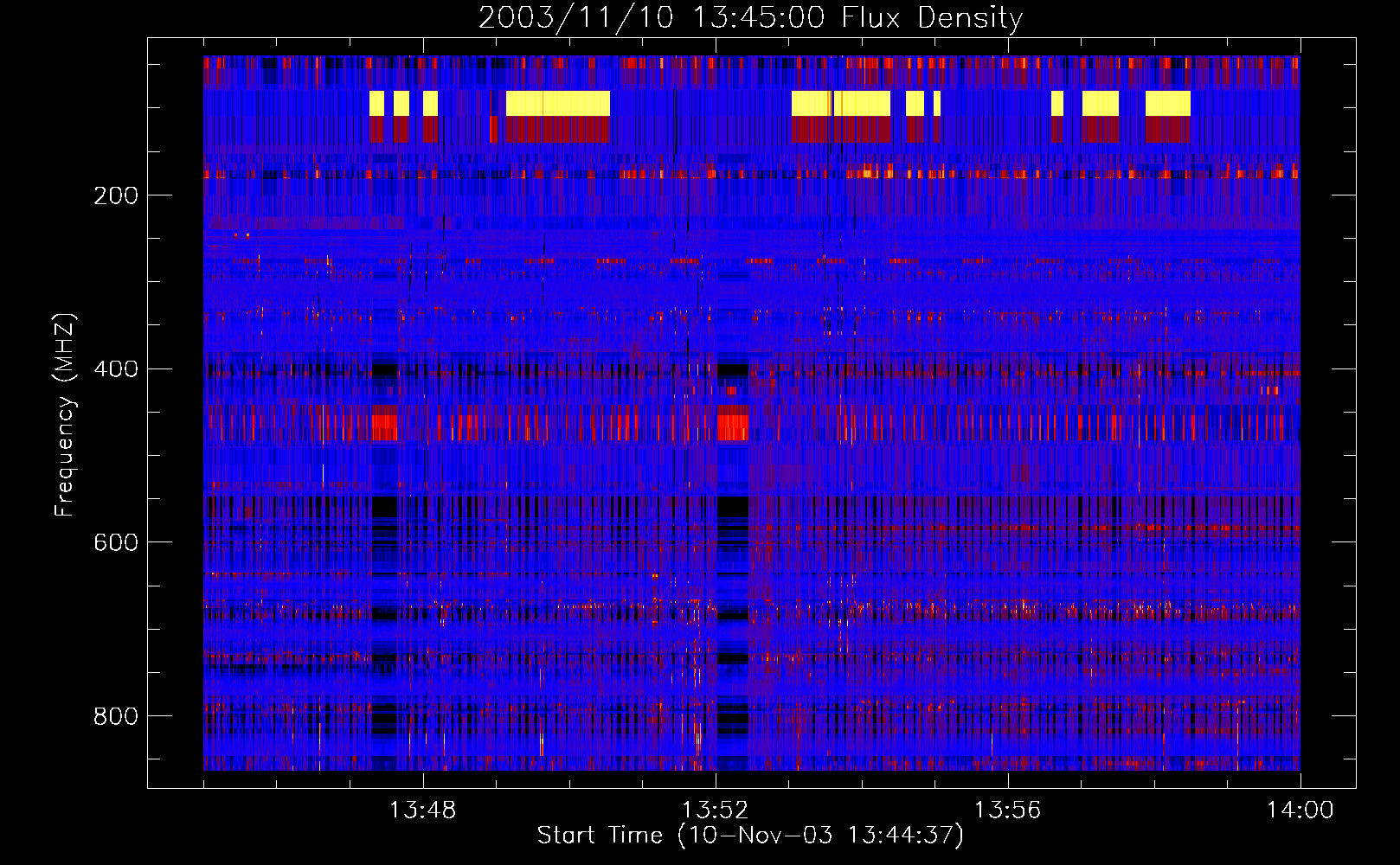
Task: Click the 13:48 time tick label
Action: click(422, 811)
